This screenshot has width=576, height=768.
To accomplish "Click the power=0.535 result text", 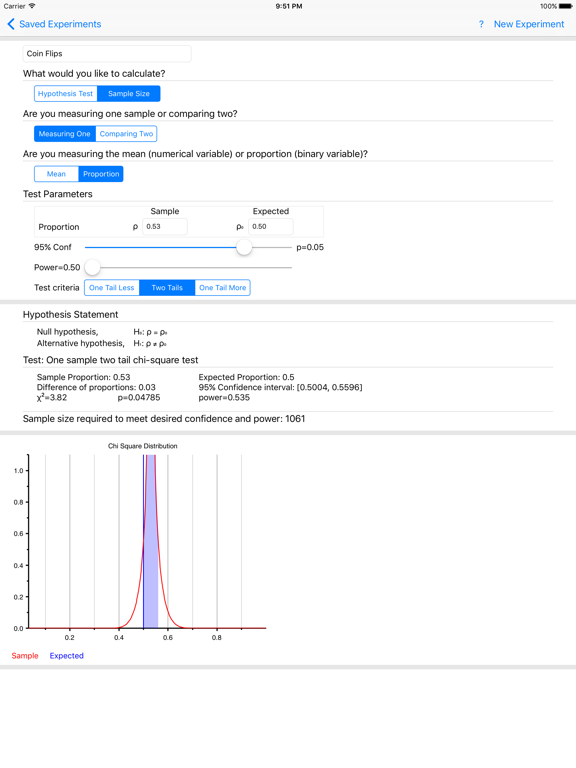I will click(x=224, y=398).
